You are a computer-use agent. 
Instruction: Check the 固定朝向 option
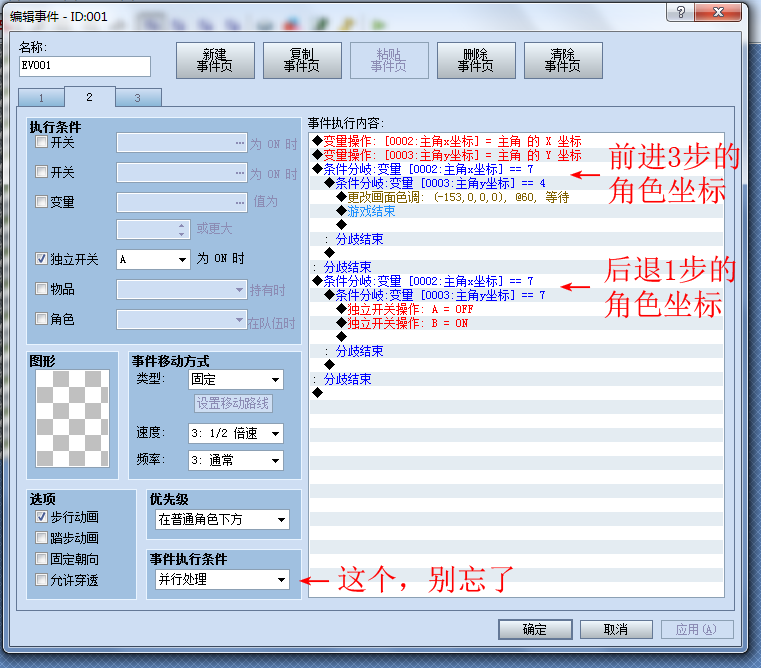click(42, 558)
